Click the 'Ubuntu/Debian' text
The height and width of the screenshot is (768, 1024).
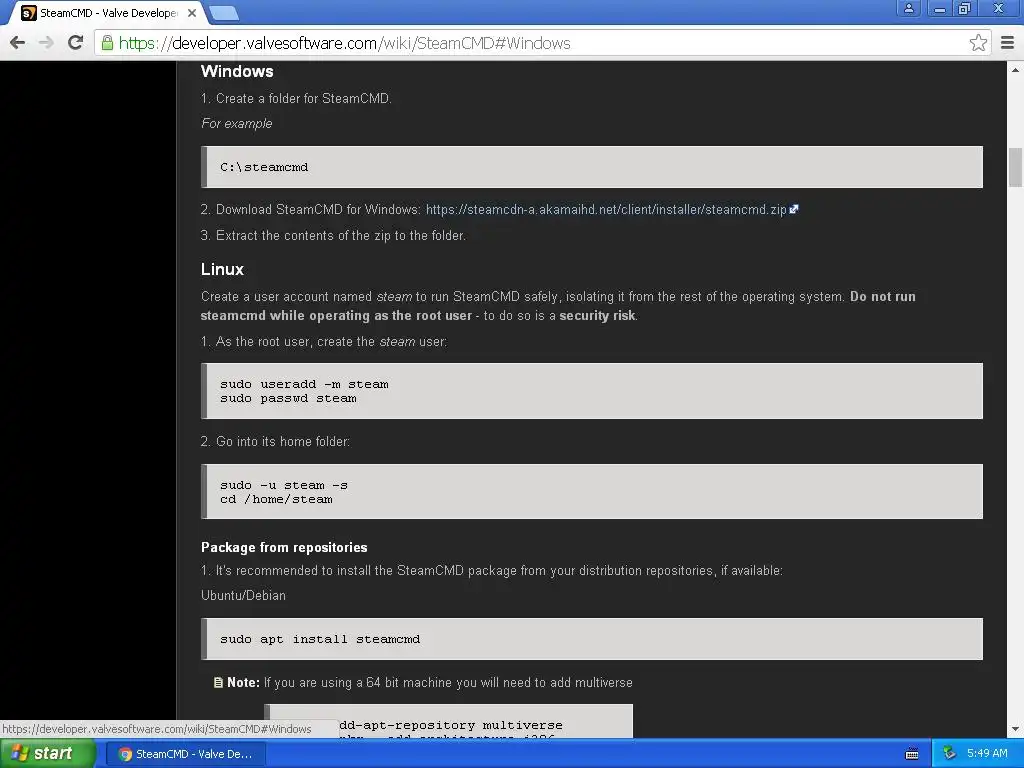(243, 596)
